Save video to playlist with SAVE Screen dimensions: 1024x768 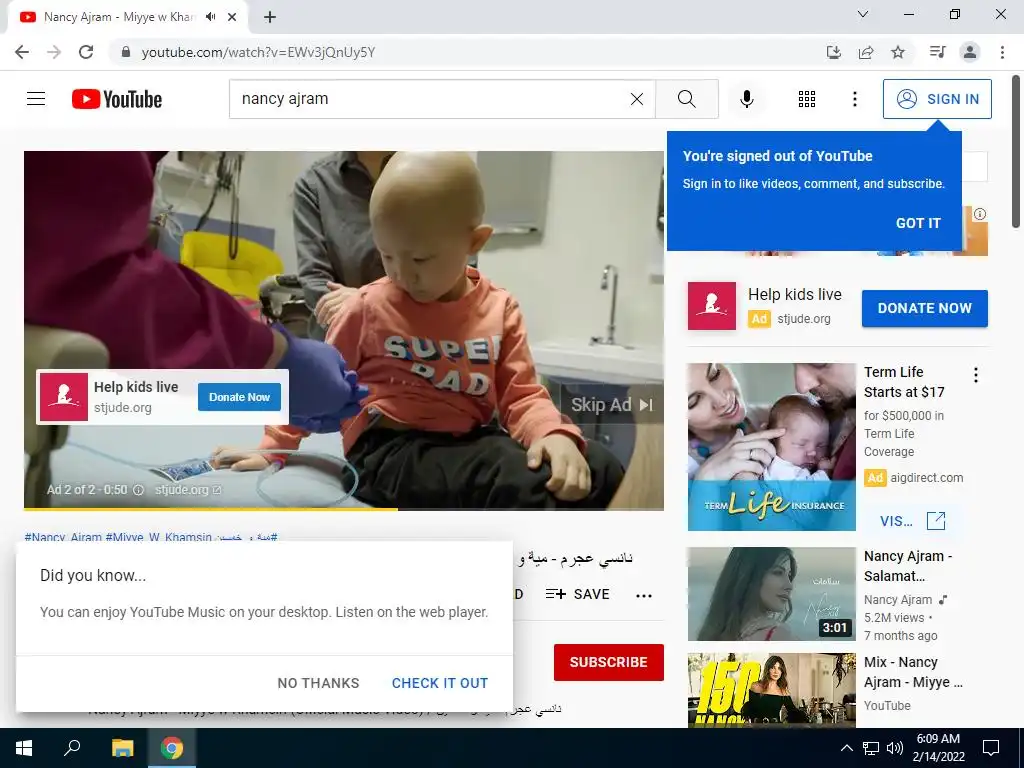577,594
